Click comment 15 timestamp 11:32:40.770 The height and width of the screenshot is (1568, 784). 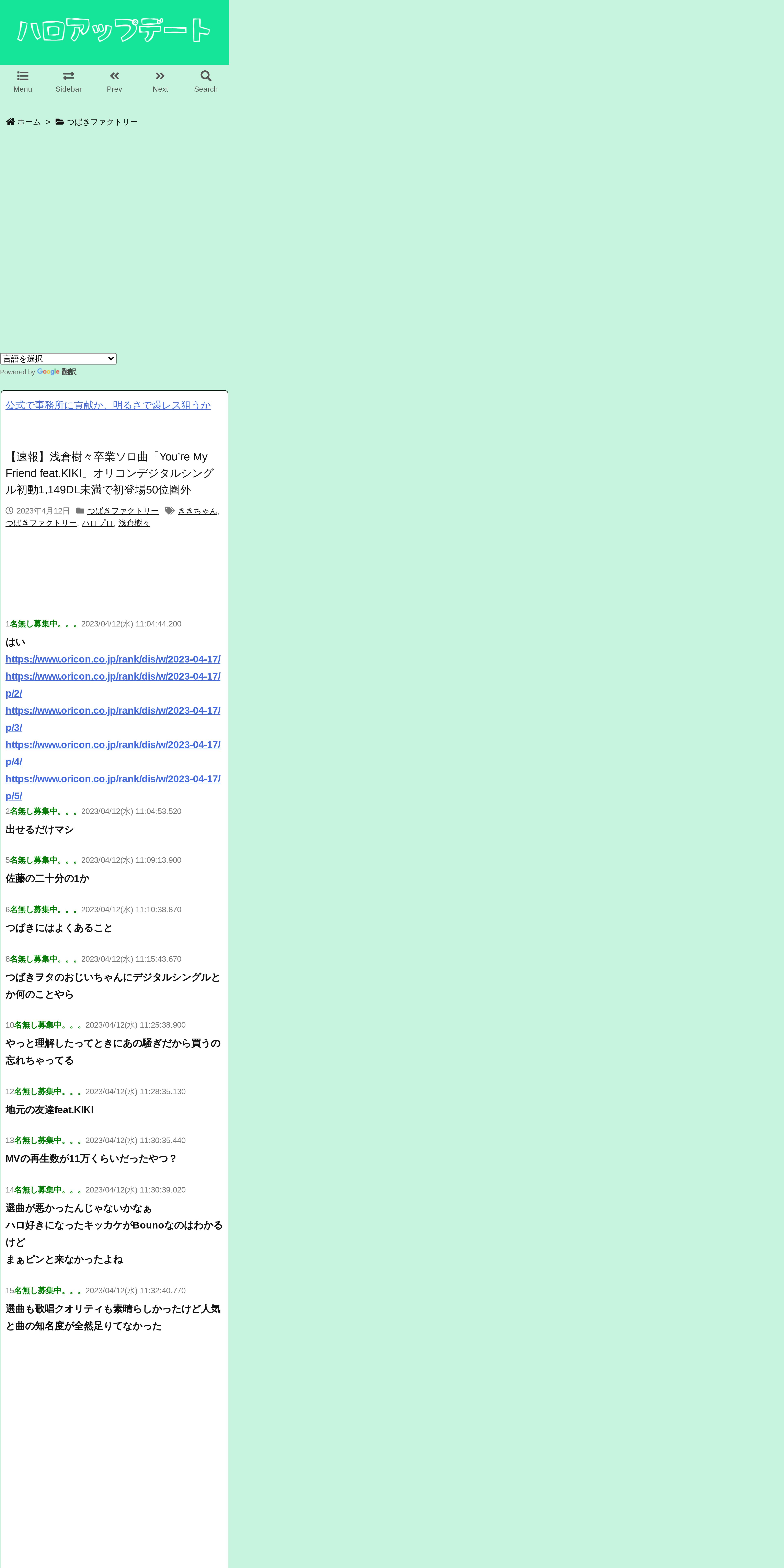click(x=135, y=1290)
